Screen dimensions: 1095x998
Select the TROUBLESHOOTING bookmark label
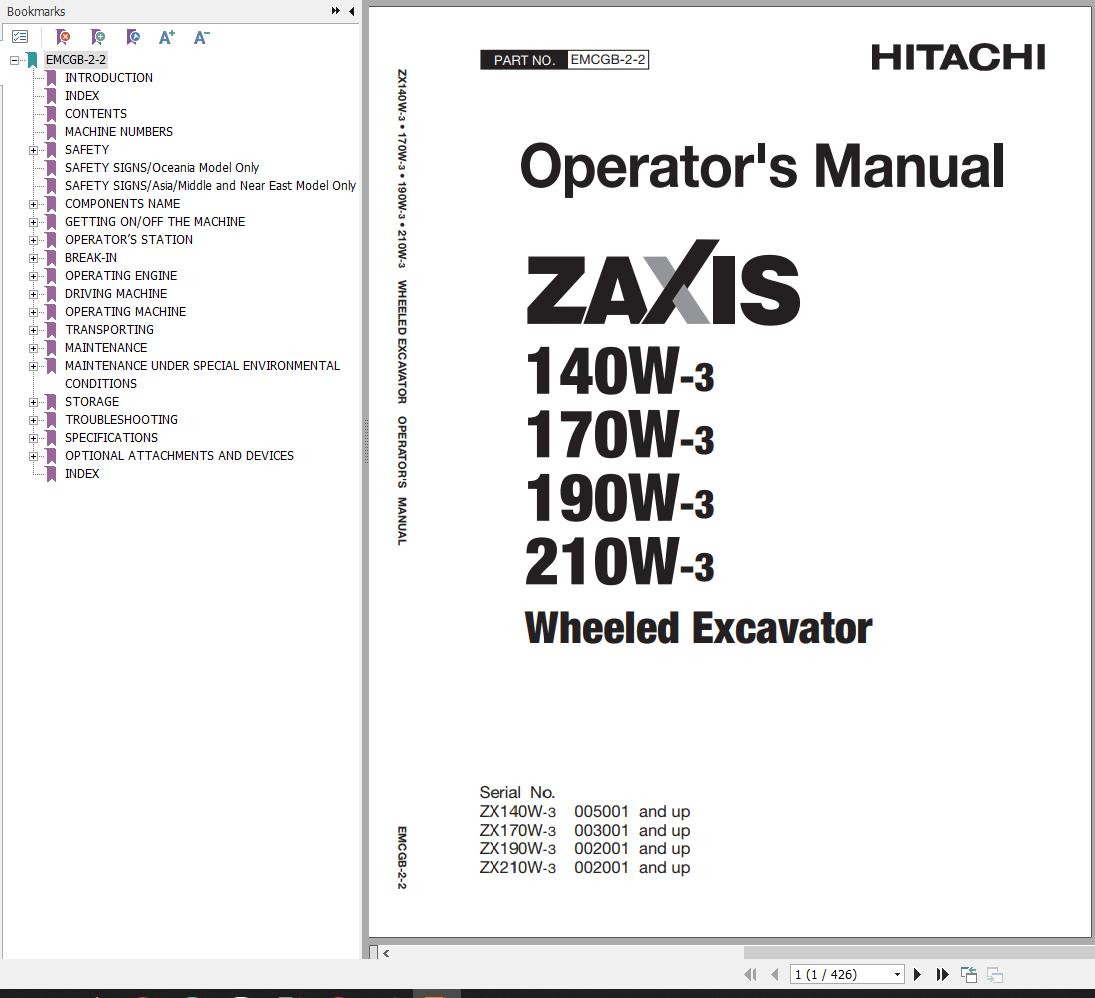(x=121, y=420)
